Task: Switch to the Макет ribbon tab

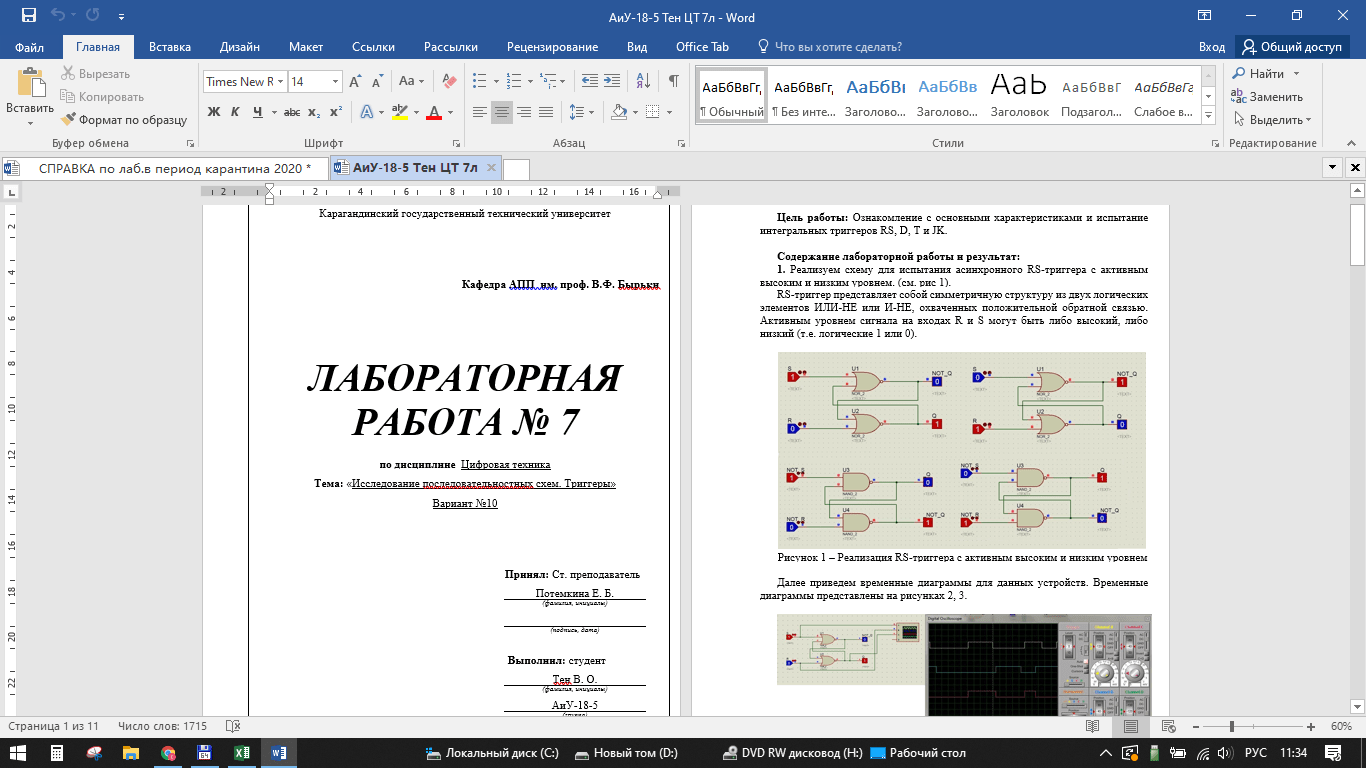Action: coord(306,47)
